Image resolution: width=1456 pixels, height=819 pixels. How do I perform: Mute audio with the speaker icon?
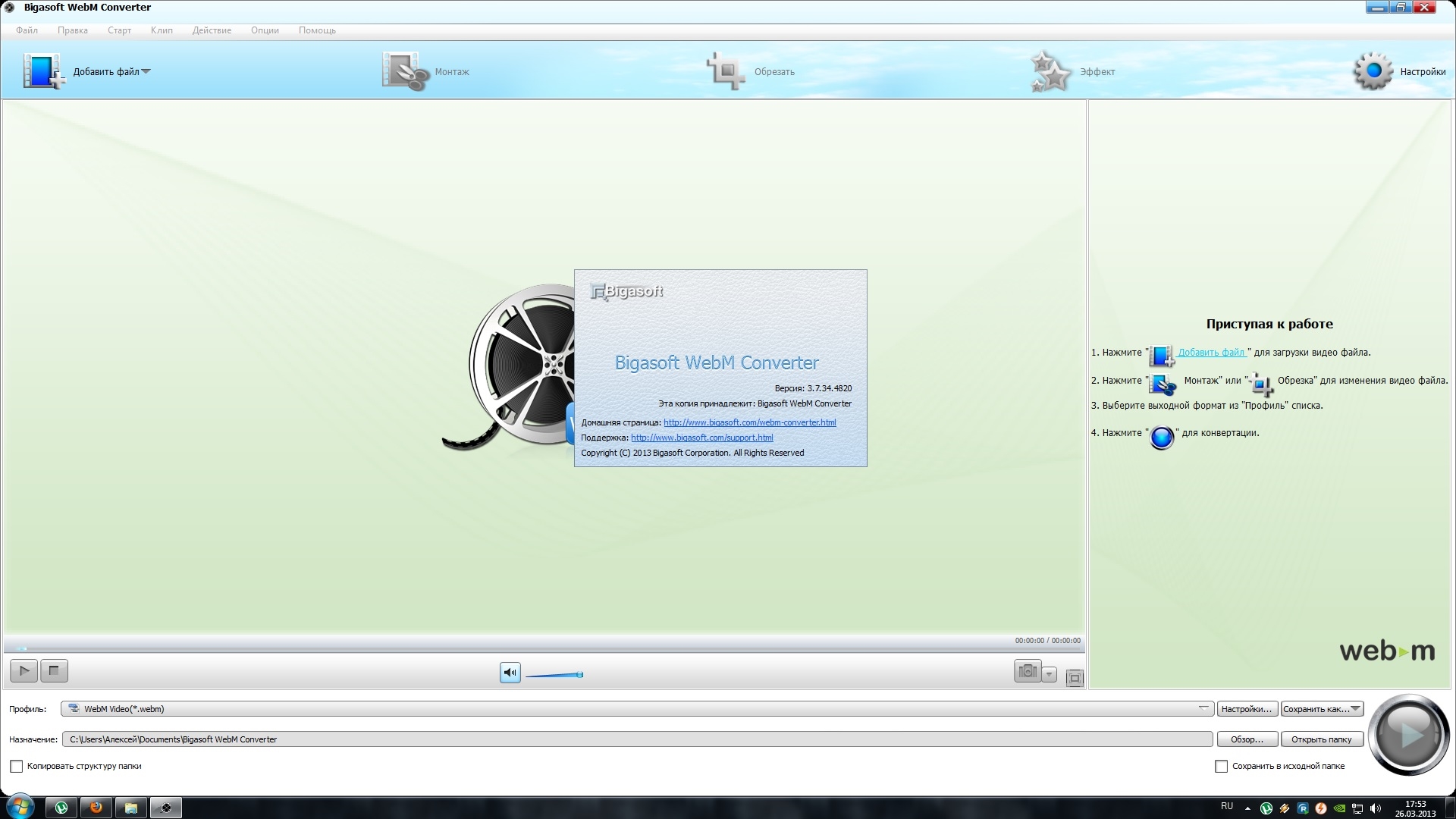coord(510,673)
